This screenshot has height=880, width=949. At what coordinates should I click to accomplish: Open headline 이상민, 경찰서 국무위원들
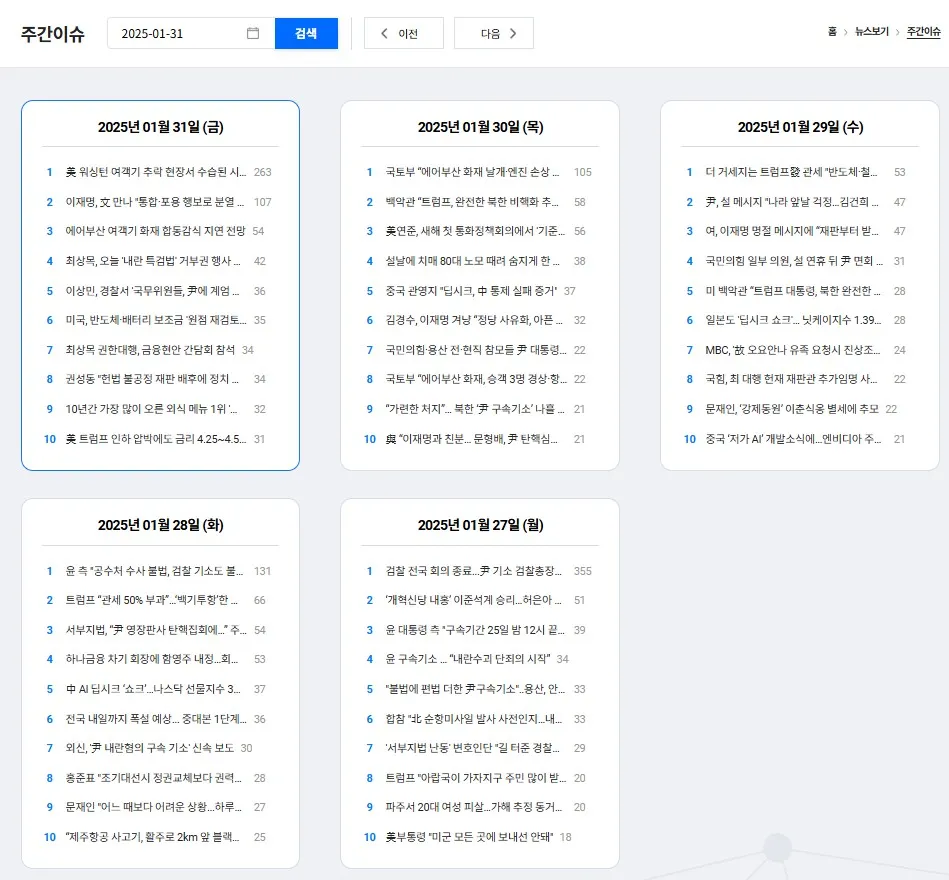(152, 291)
